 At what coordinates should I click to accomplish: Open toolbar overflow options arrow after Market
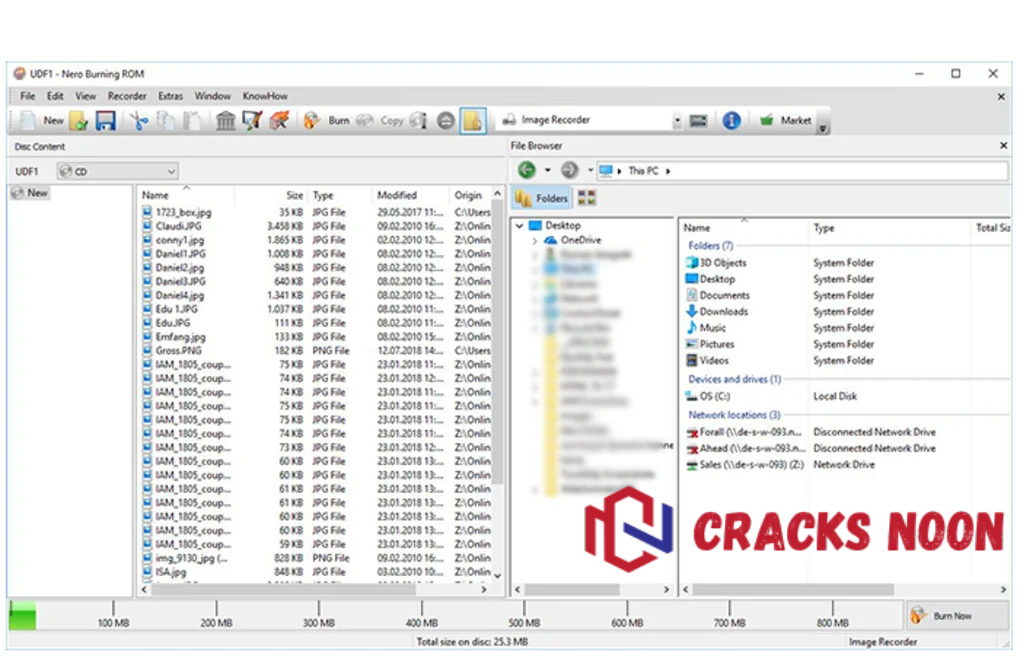823,128
